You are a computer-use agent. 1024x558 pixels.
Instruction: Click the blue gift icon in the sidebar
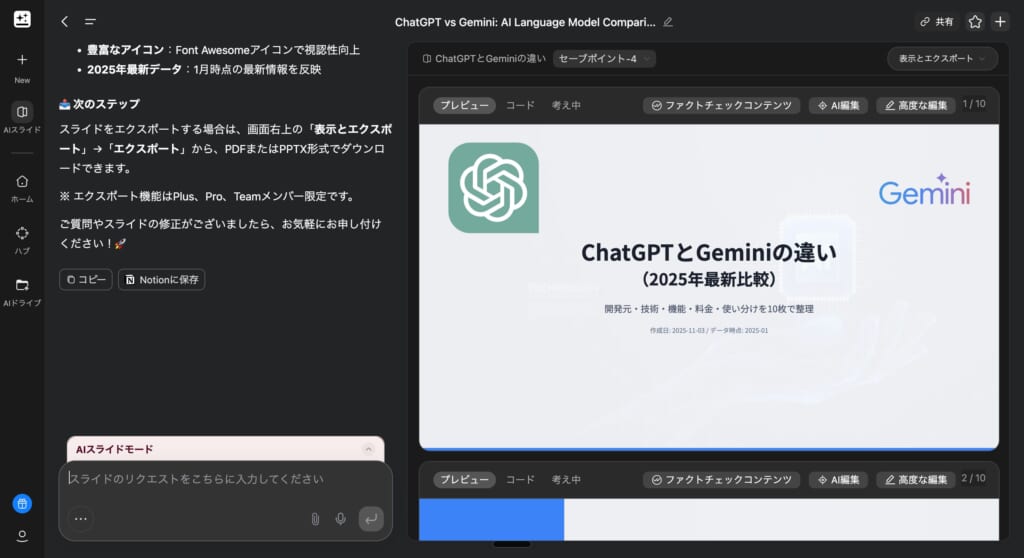click(22, 504)
